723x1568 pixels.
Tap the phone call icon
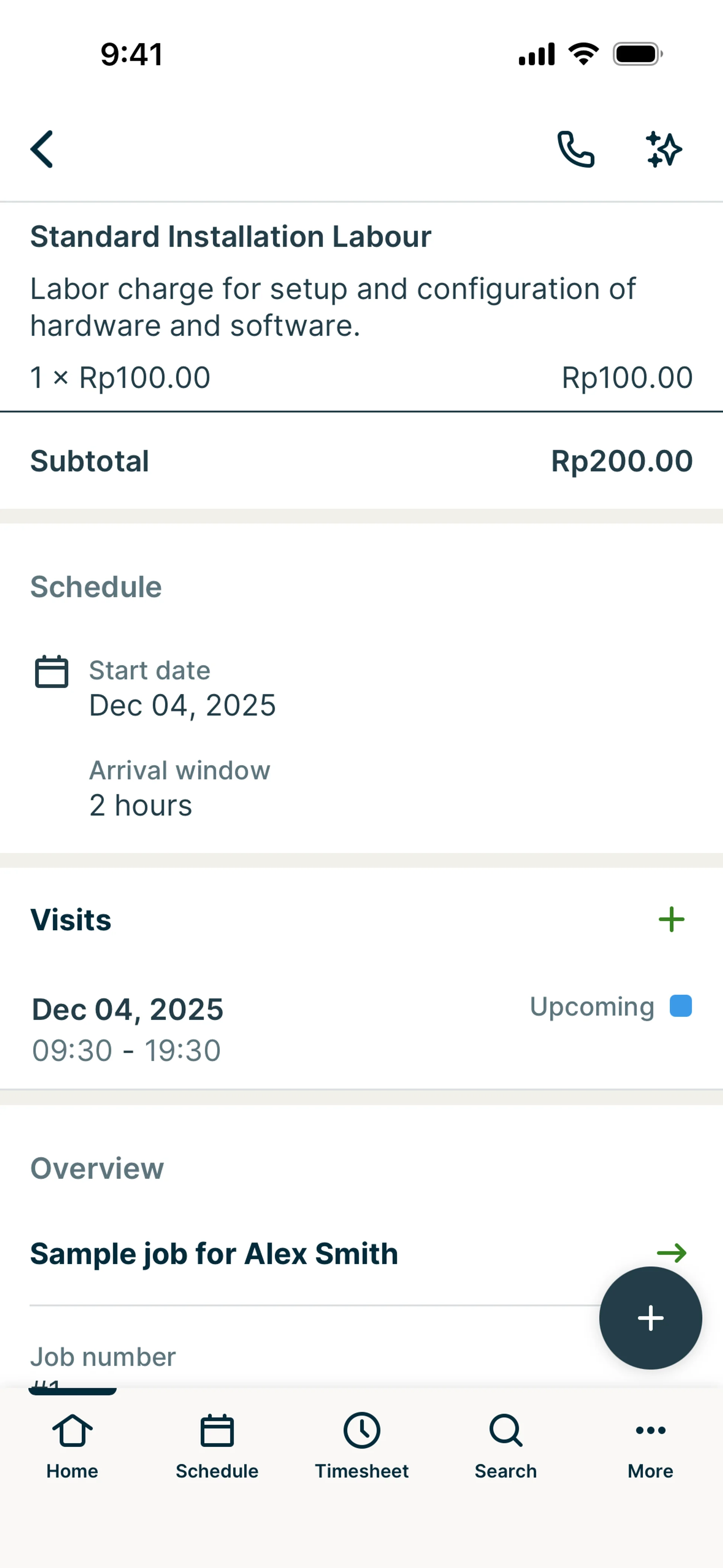575,149
